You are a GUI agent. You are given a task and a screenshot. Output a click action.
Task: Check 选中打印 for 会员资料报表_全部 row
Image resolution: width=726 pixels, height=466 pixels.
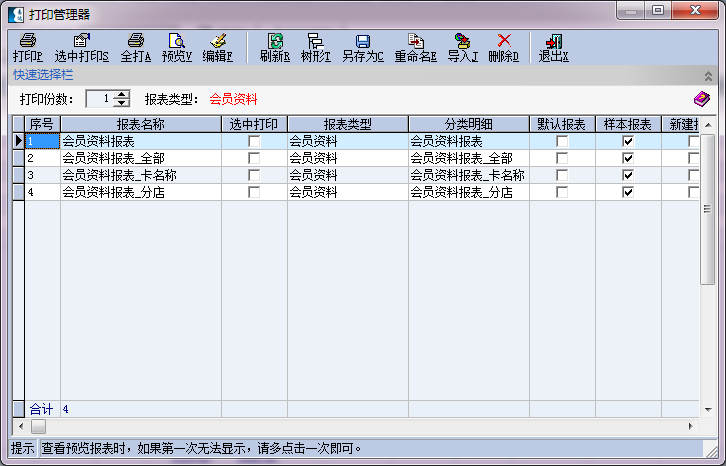[254, 159]
